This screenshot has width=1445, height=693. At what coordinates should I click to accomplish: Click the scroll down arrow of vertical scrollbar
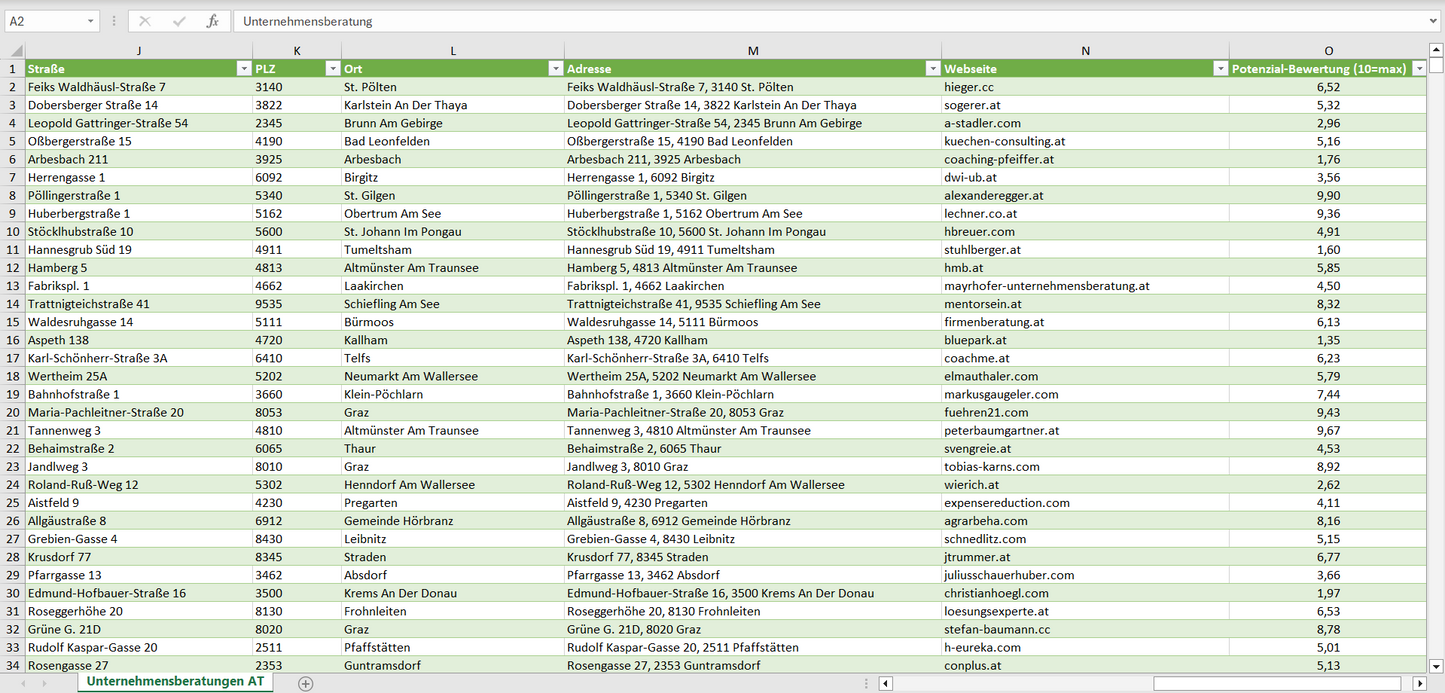pyautogui.click(x=1436, y=665)
